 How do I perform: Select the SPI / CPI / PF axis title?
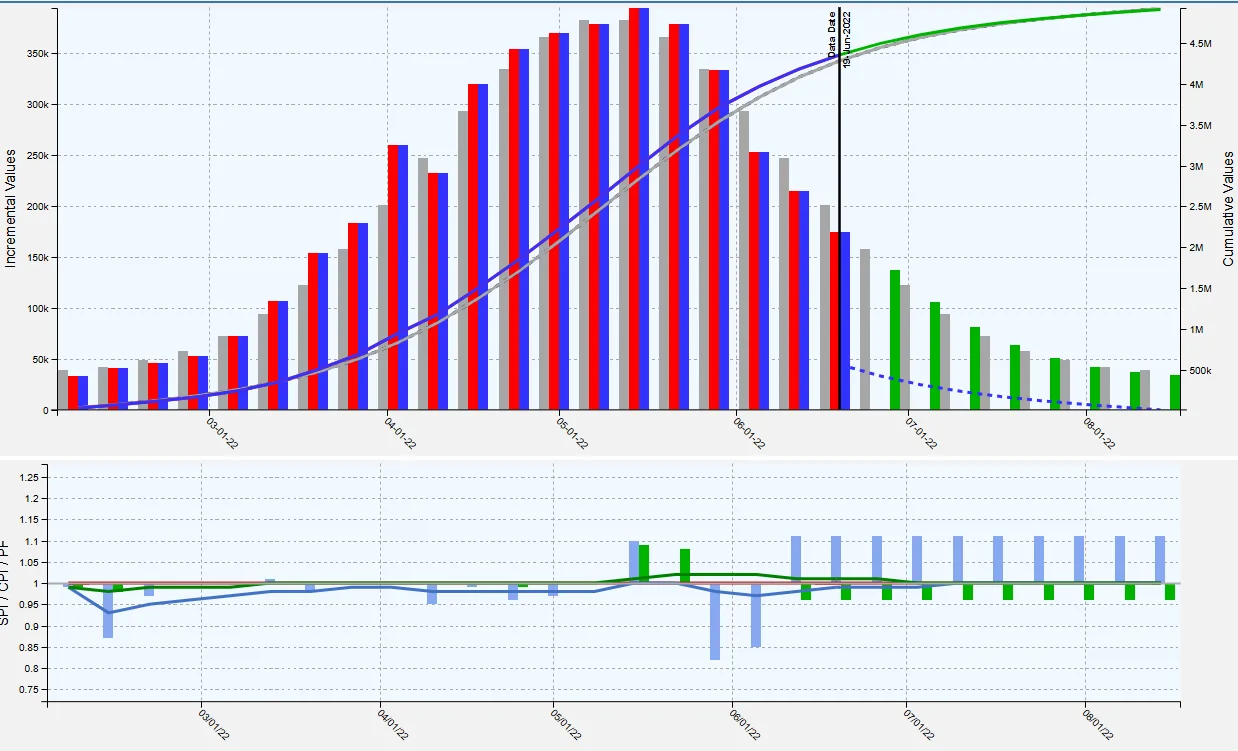(5, 584)
